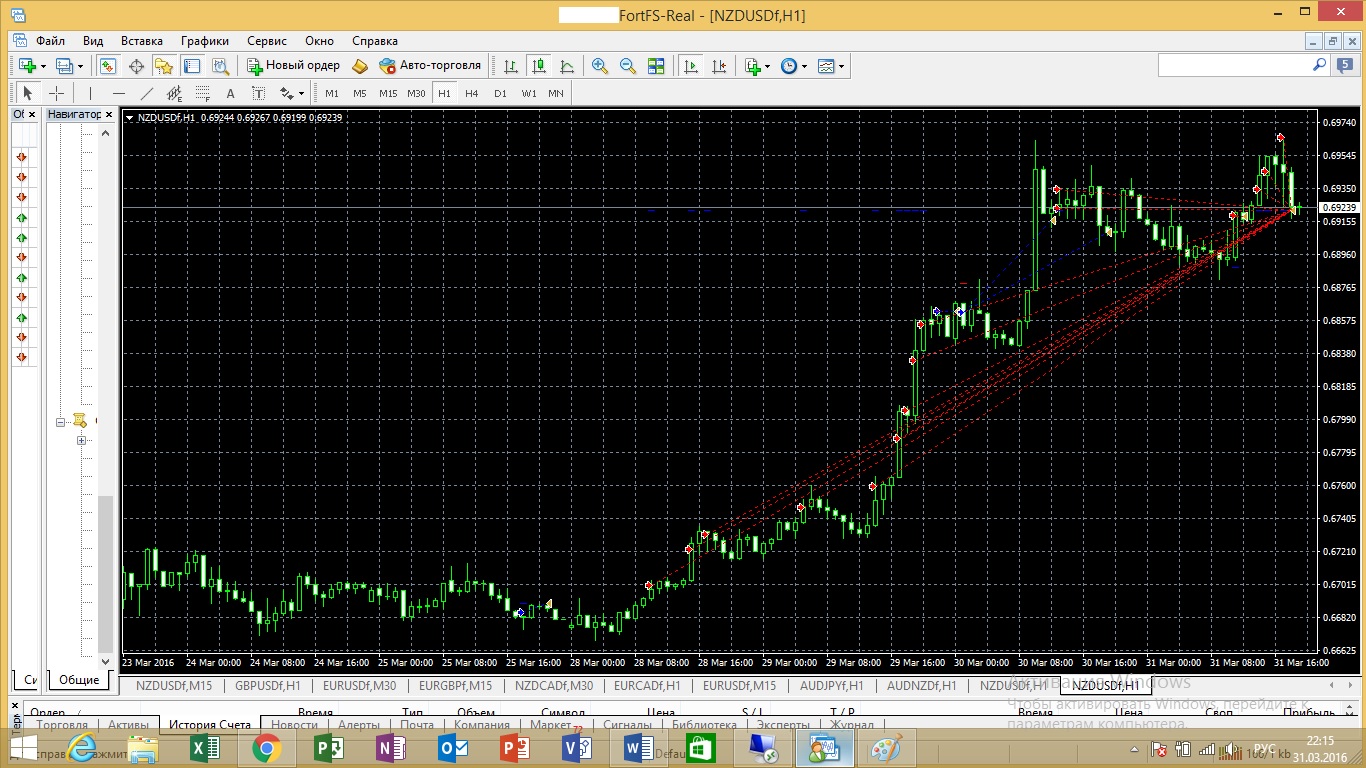Viewport: 1366px width, 768px height.
Task: Switch to AUDJPYf,H1 chart tab
Action: click(831, 686)
